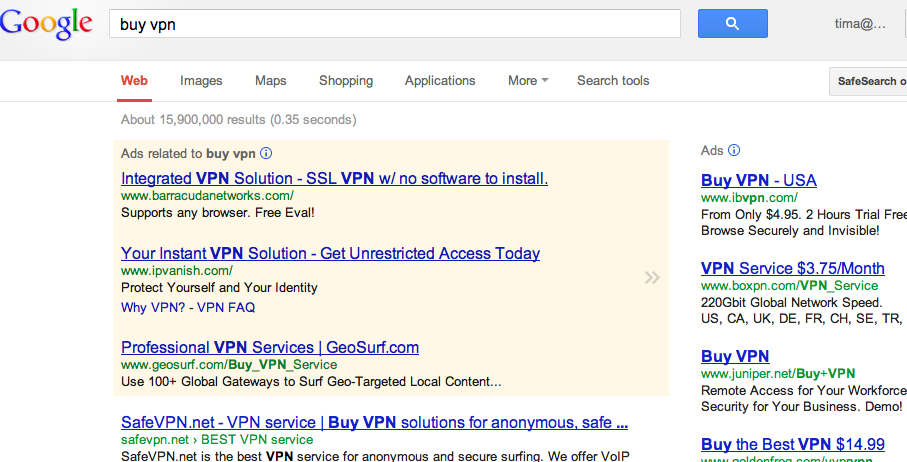Show Search tools options
This screenshot has height=462, width=907.
click(613, 81)
